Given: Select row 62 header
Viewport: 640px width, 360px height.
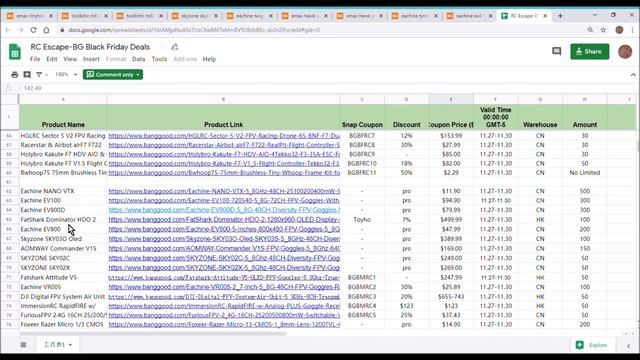Looking at the screenshot, I should click(x=9, y=191).
